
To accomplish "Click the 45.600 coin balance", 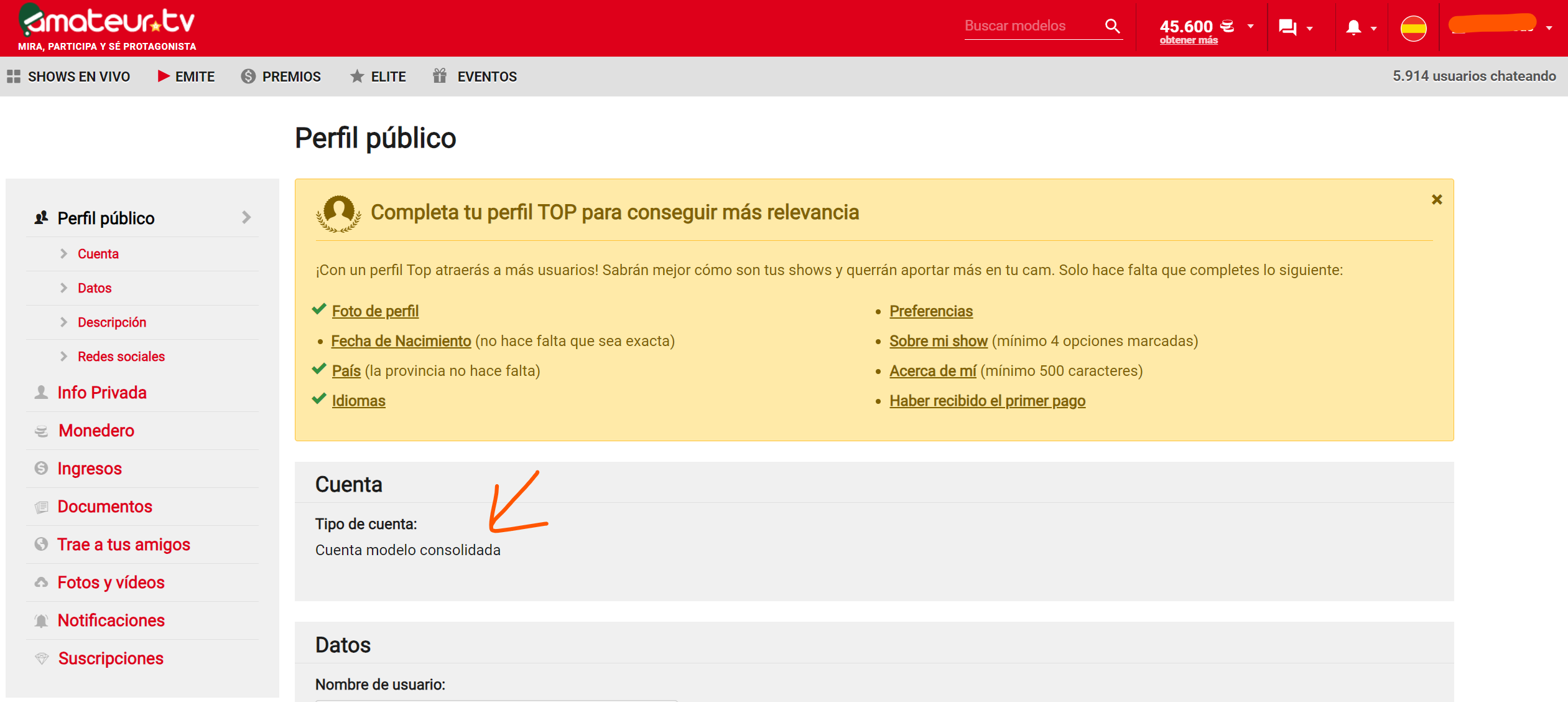I will (1186, 26).
